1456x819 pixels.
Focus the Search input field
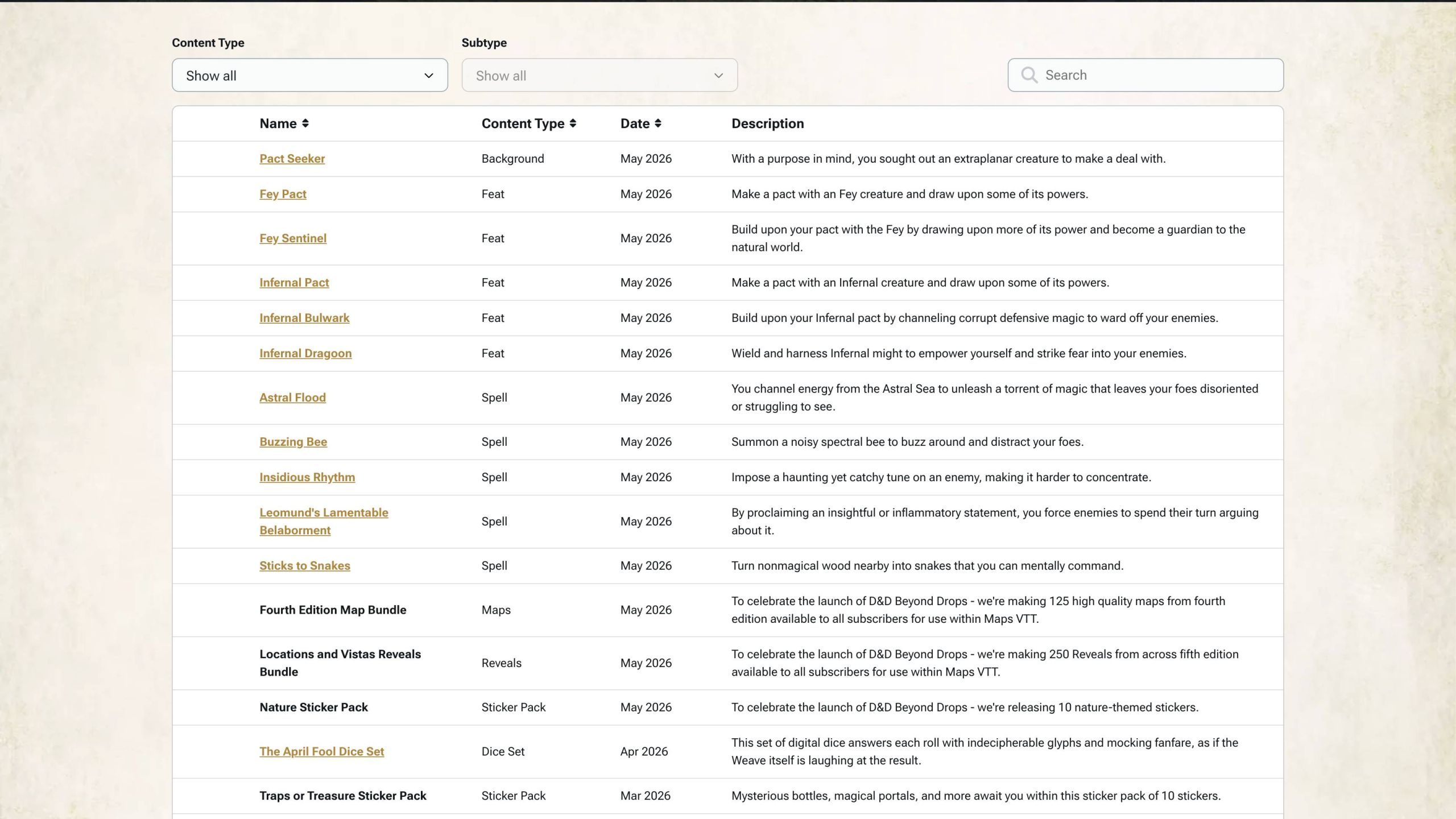coord(1145,75)
